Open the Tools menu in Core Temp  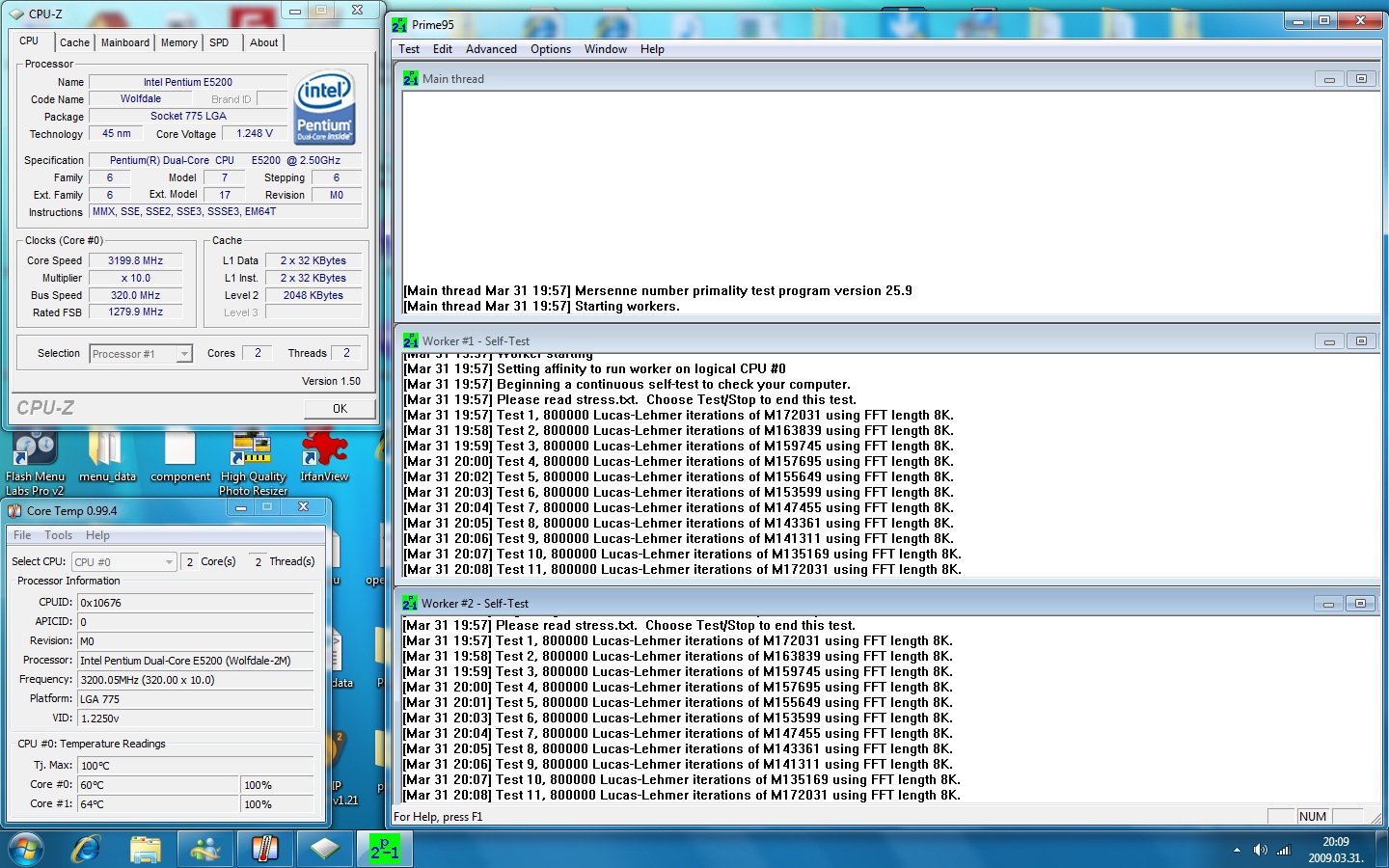point(58,535)
